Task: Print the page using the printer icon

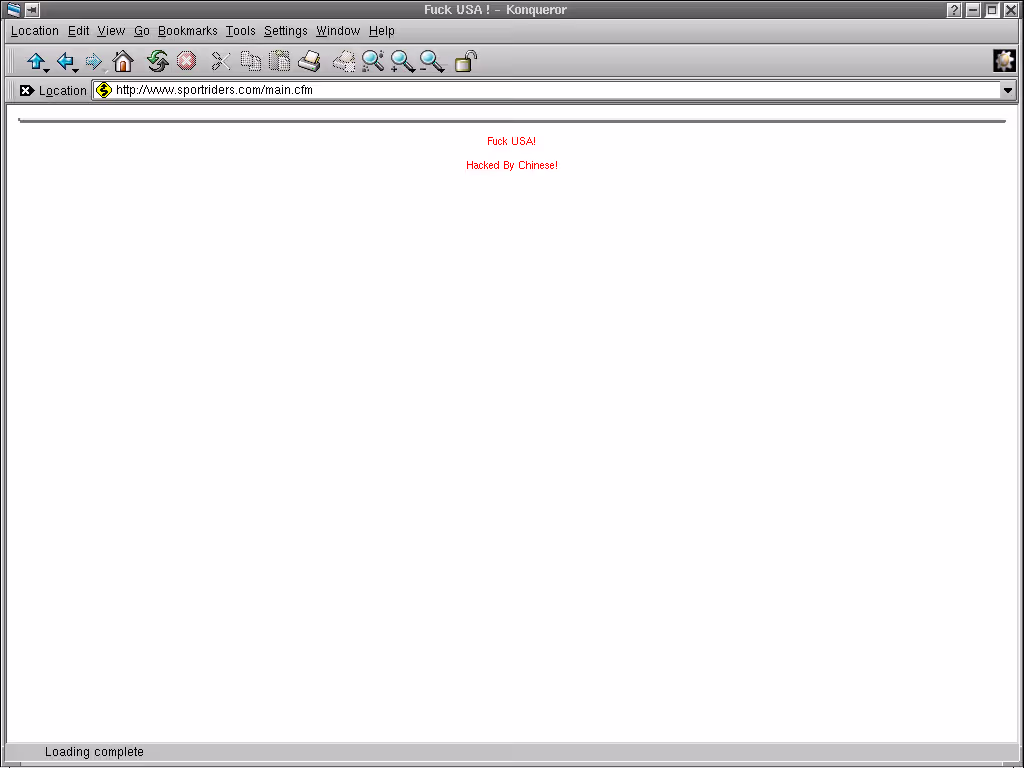Action: (x=309, y=62)
